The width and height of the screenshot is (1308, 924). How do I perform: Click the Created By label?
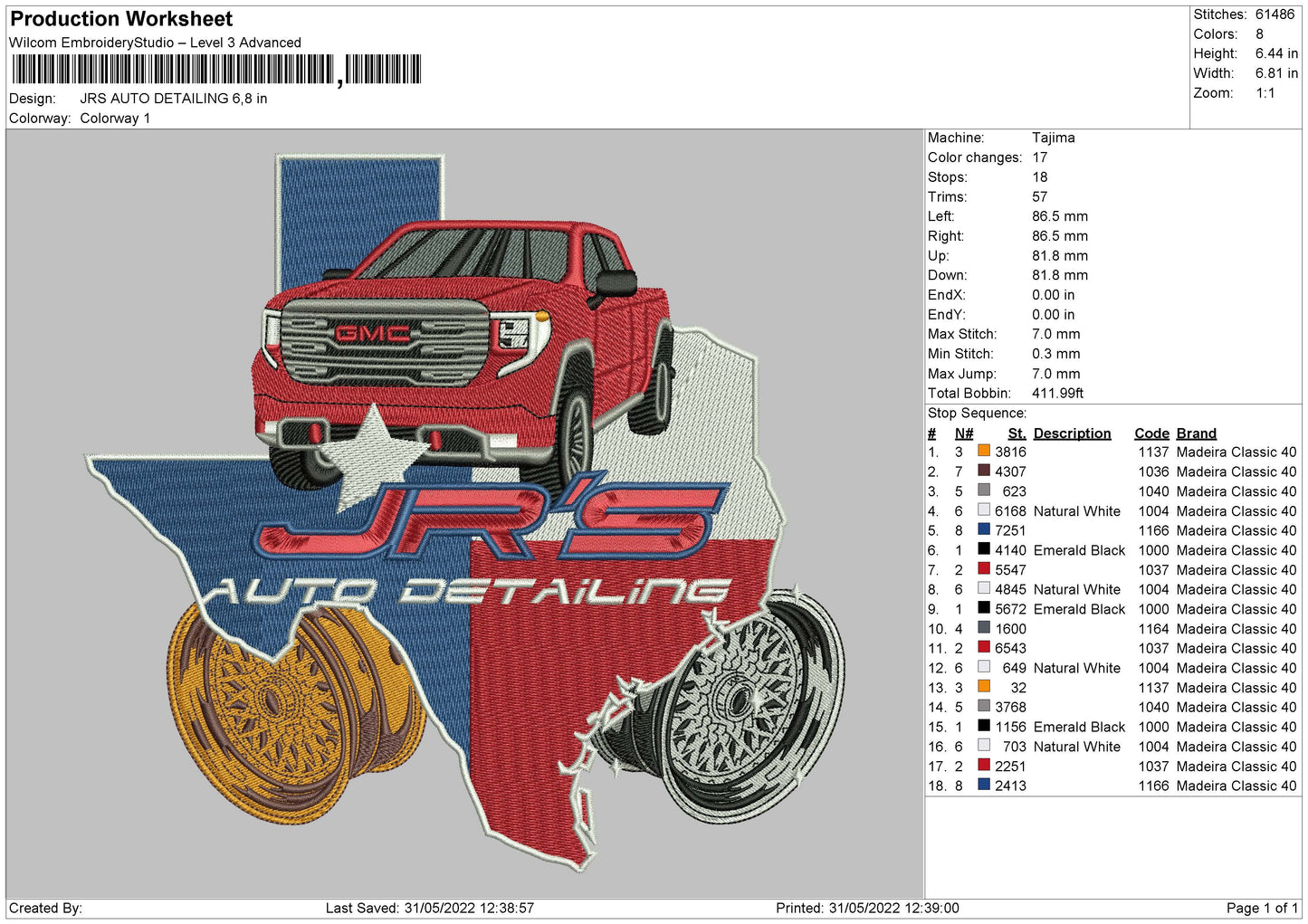(45, 908)
